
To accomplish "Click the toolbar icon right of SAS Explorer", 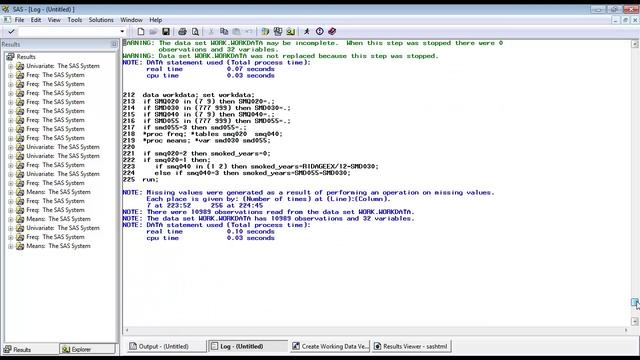I will pyautogui.click(x=291, y=31).
